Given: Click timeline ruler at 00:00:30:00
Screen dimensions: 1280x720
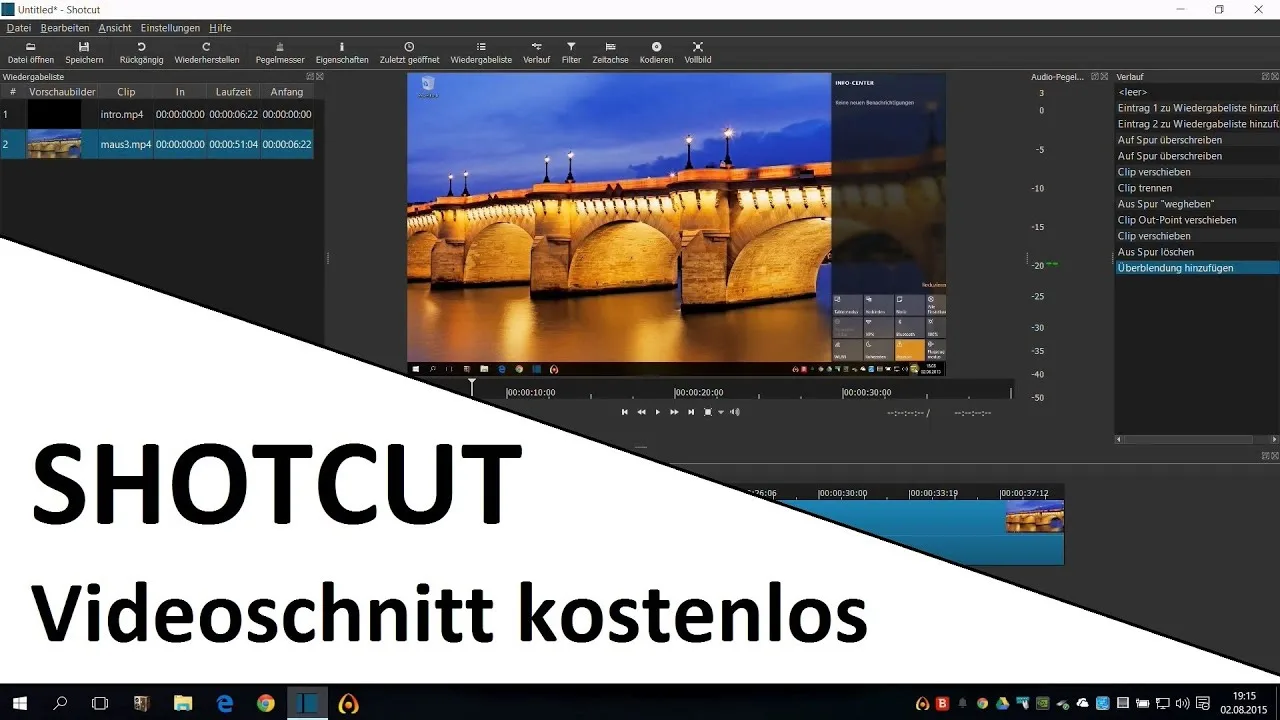Looking at the screenshot, I should (842, 493).
